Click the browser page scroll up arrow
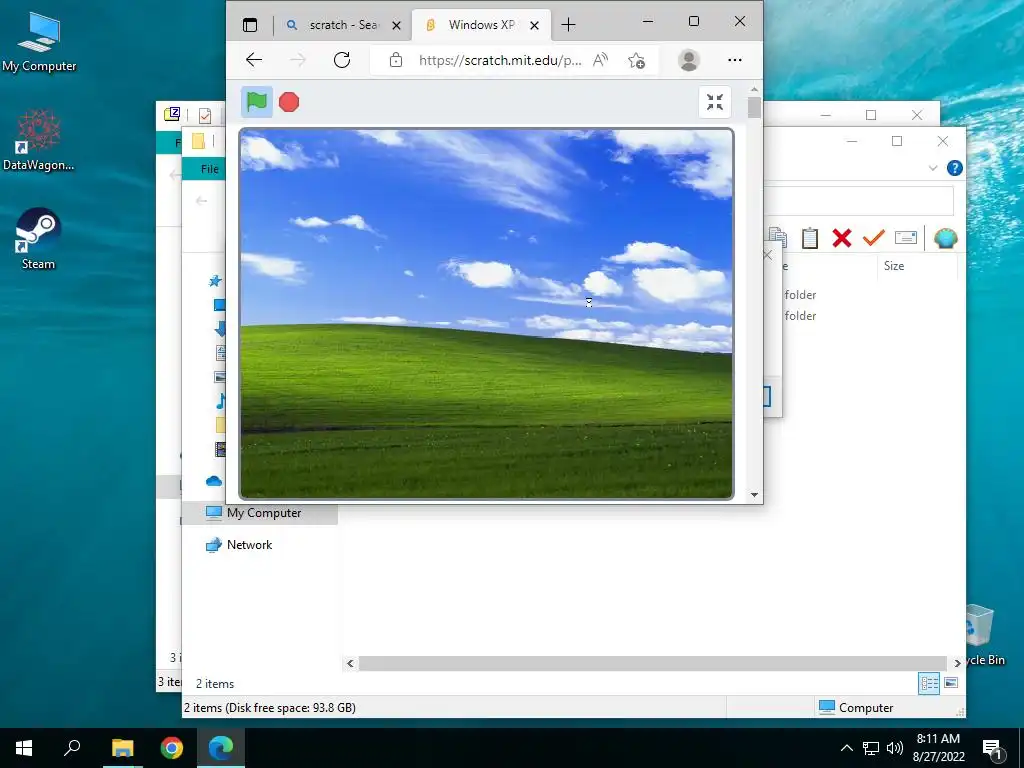Image resolution: width=1024 pixels, height=768 pixels. point(754,89)
